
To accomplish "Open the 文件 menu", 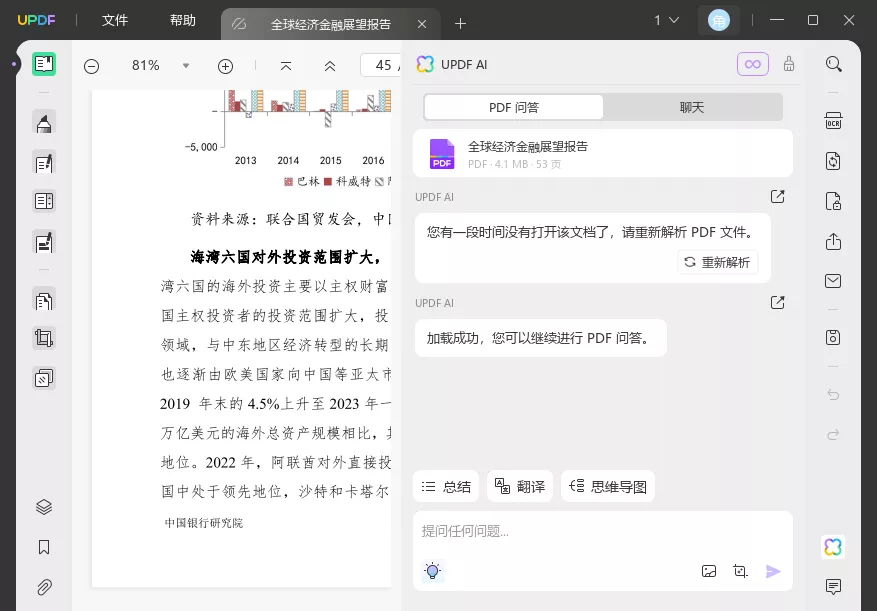I will pyautogui.click(x=115, y=21).
